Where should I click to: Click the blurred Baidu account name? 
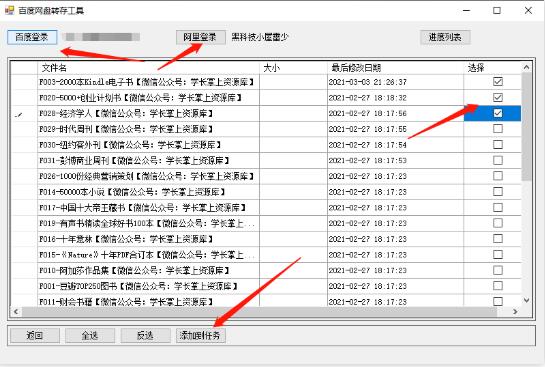pyautogui.click(x=101, y=37)
